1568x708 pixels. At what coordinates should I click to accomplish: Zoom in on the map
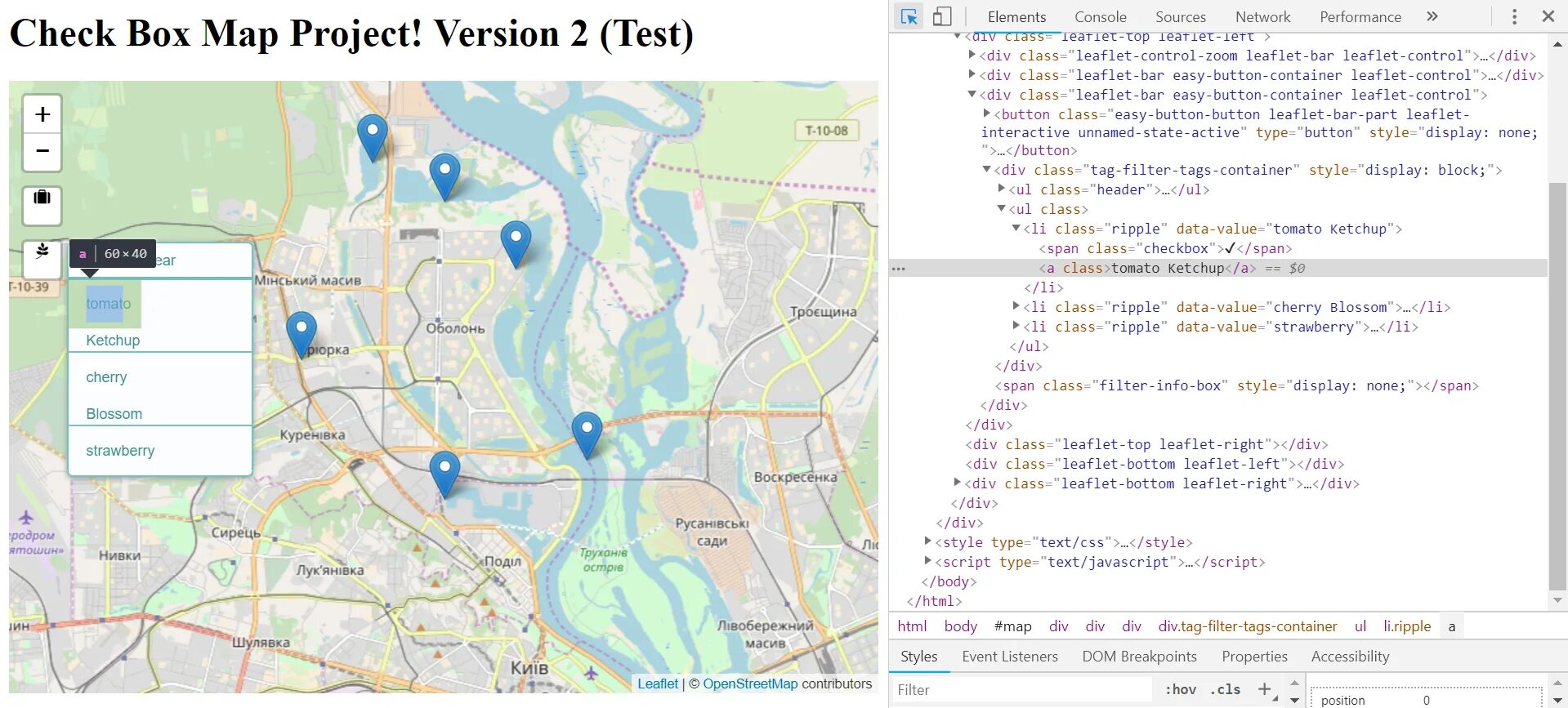click(x=42, y=114)
